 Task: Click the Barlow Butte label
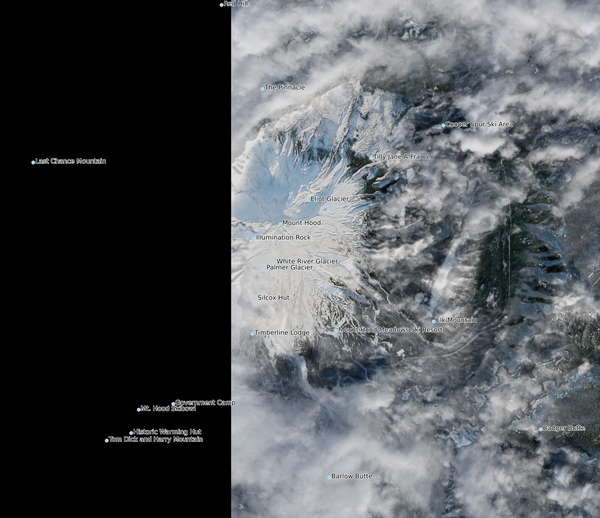click(x=352, y=476)
